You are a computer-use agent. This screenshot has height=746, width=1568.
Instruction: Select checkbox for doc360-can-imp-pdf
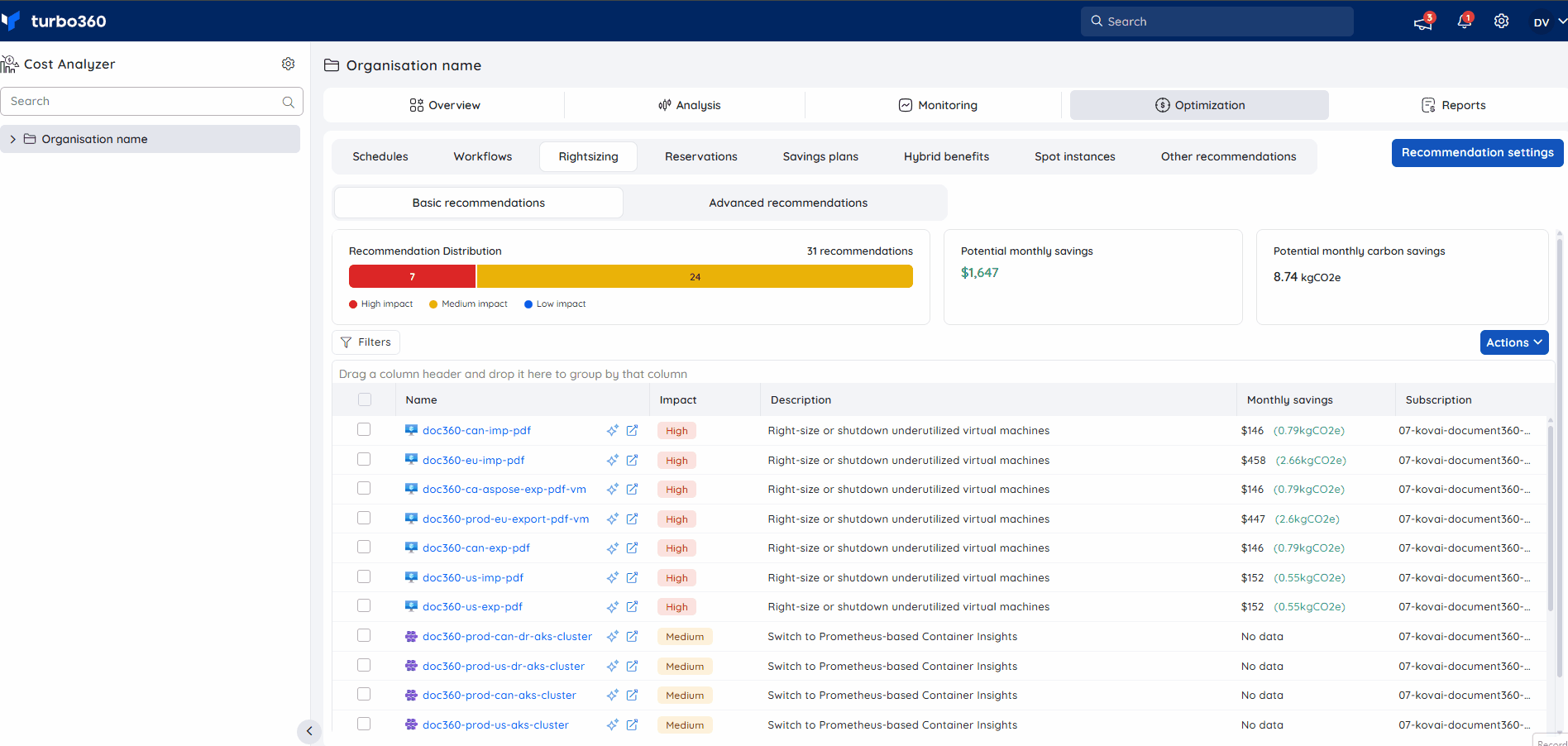click(364, 429)
